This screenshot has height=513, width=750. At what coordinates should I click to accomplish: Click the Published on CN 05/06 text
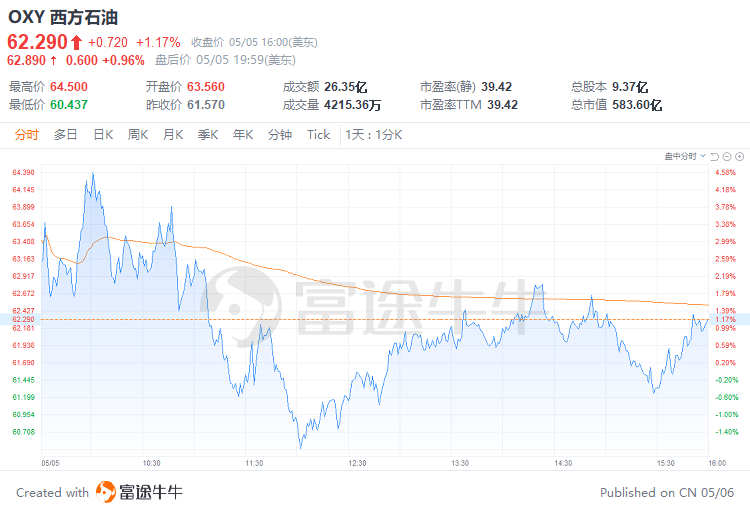pyautogui.click(x=667, y=492)
